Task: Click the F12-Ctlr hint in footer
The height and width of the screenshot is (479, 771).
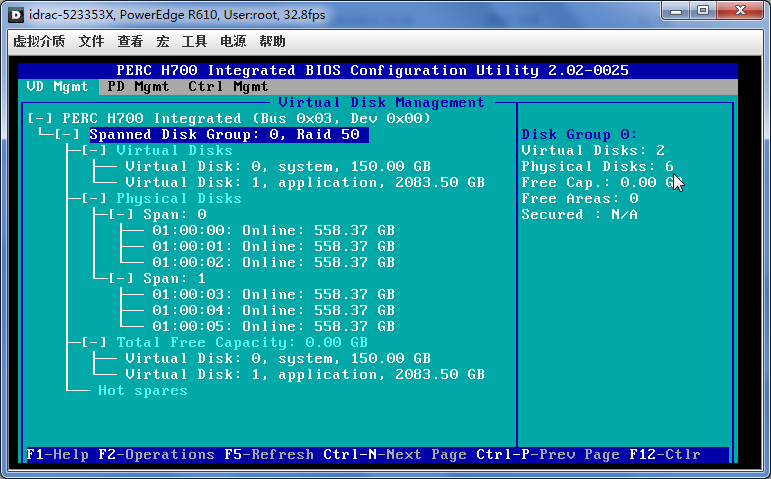Action: click(x=665, y=454)
